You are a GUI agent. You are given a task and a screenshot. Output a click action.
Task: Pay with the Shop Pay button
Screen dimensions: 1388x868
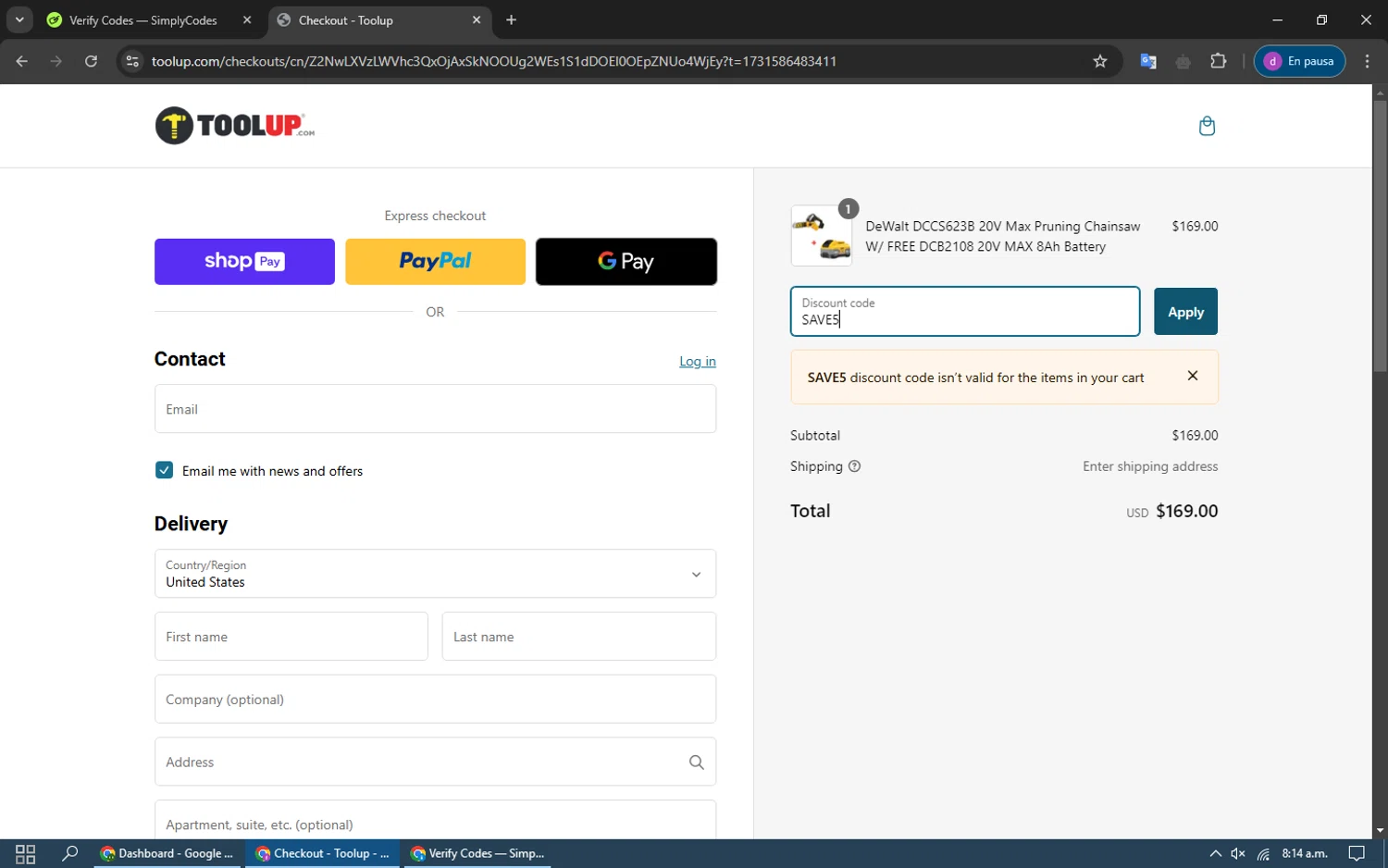244,262
